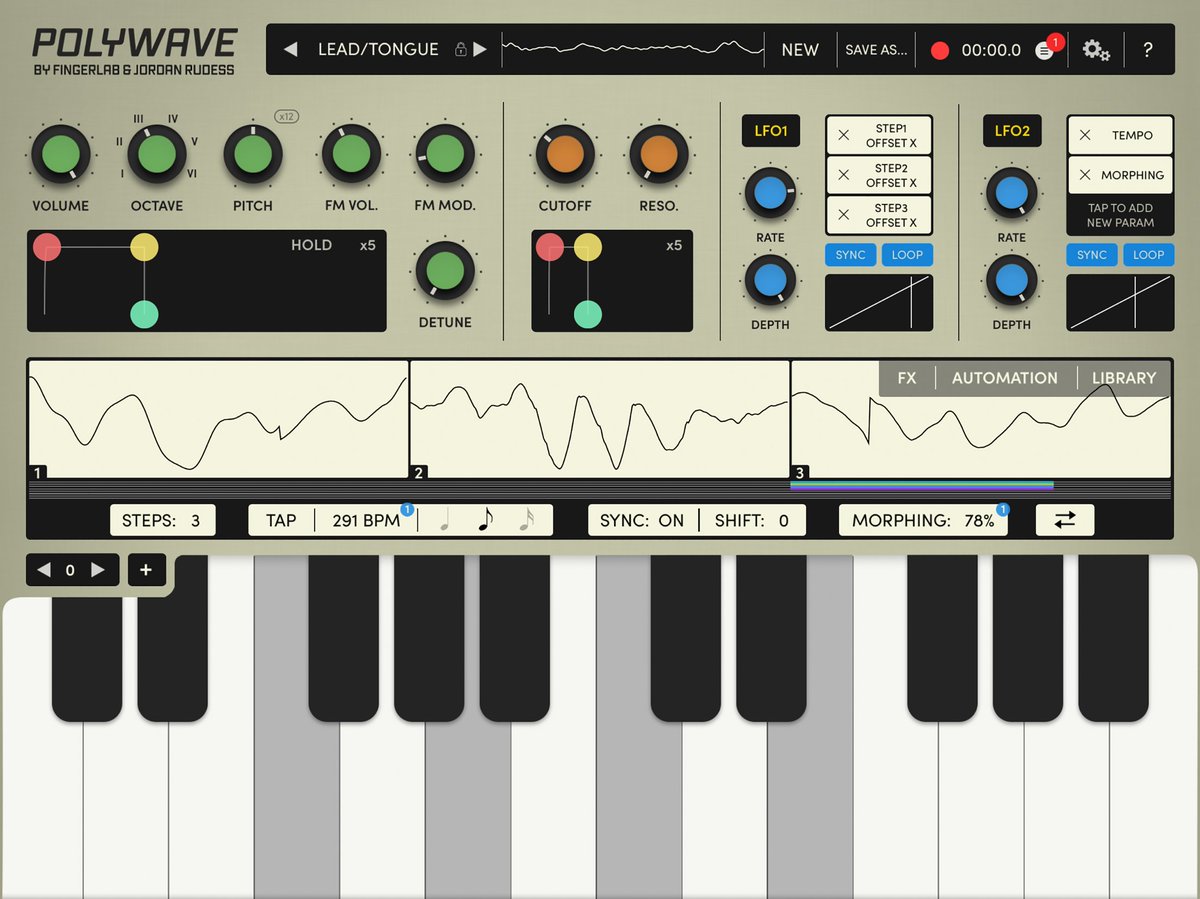This screenshot has height=899, width=1200.
Task: Open settings gears icon
Action: coord(1096,49)
